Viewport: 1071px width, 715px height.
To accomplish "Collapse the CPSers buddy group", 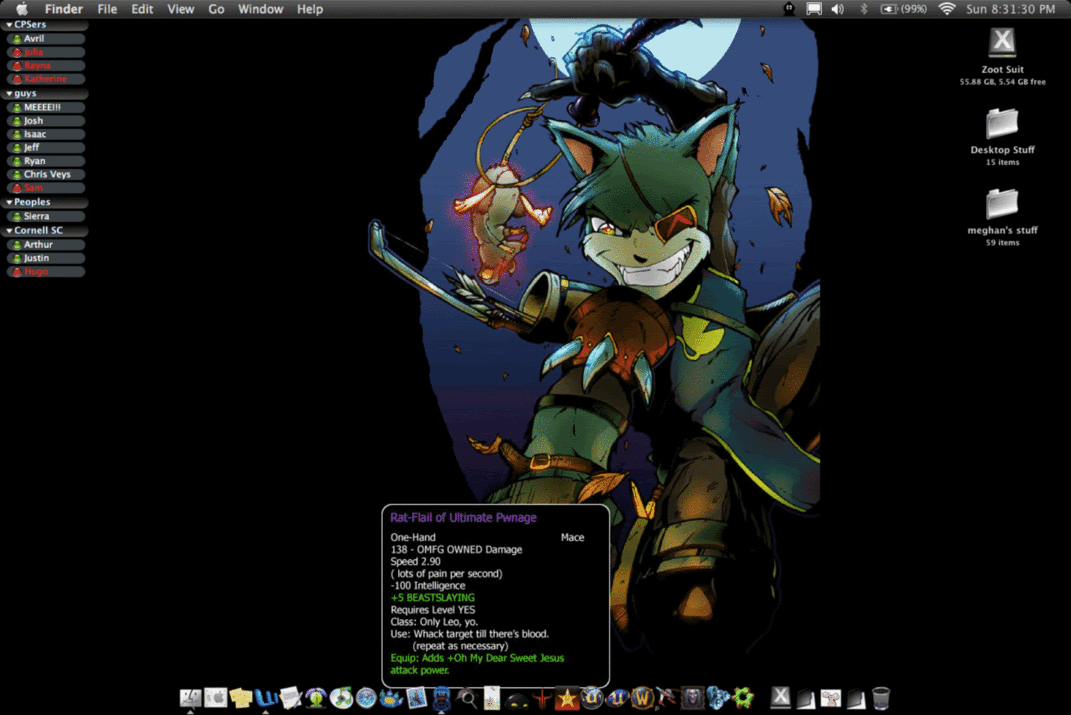I will [9, 25].
